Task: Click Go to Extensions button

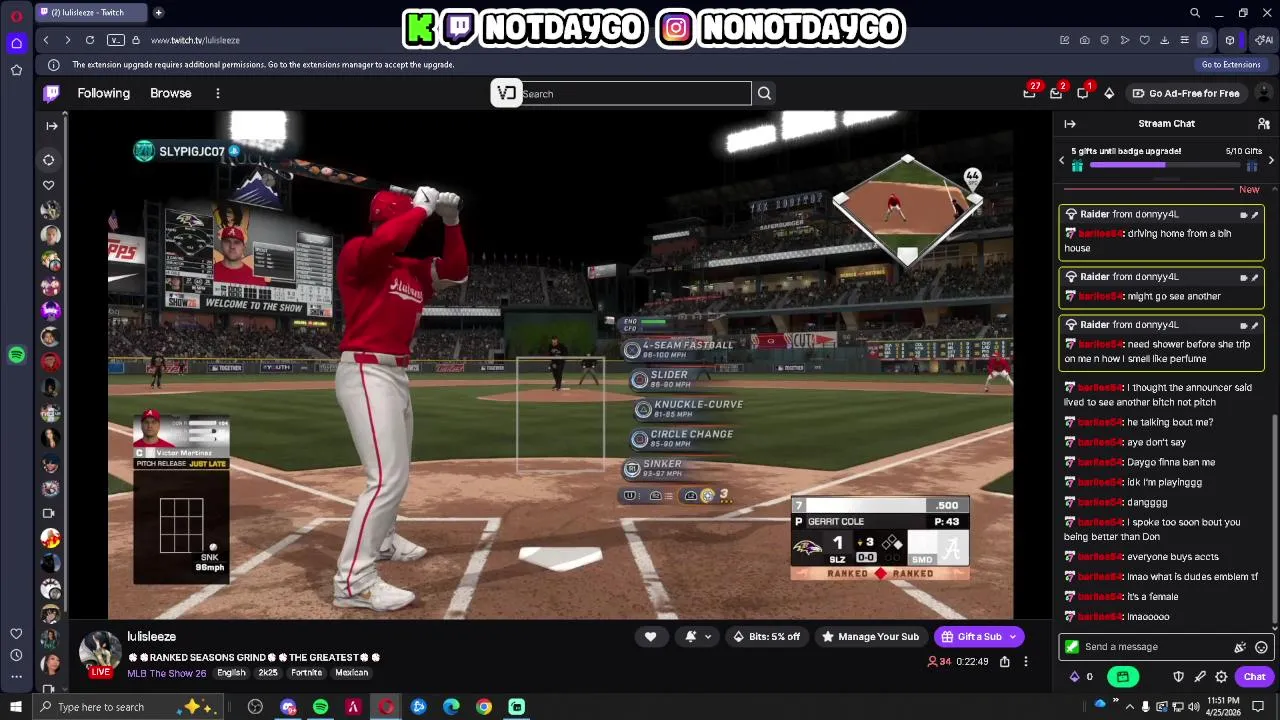Action: (x=1231, y=64)
